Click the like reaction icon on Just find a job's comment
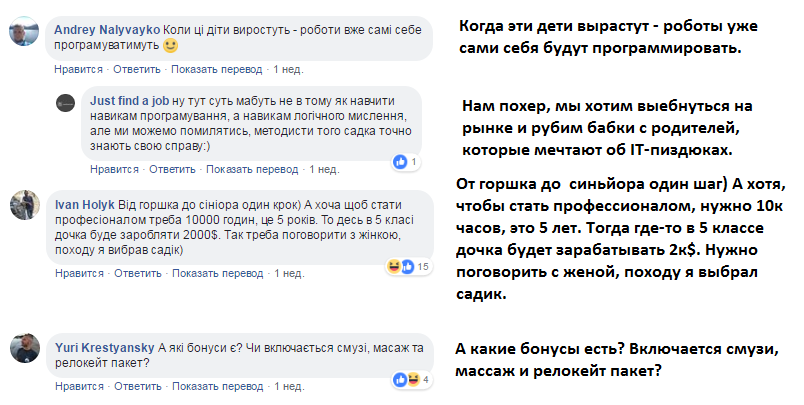This screenshot has height=405, width=804. [402, 161]
